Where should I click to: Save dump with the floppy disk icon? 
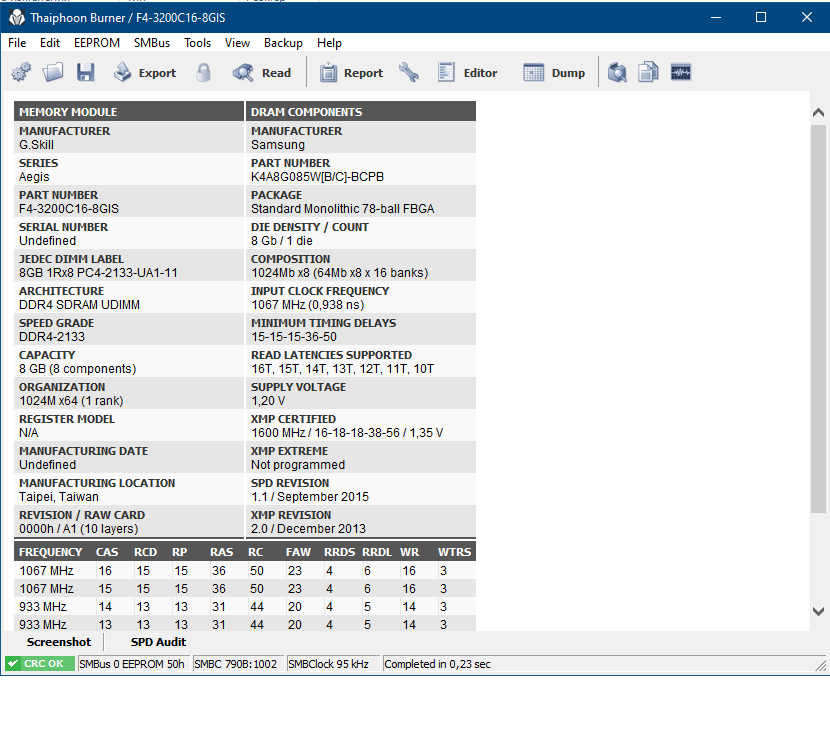pos(85,73)
